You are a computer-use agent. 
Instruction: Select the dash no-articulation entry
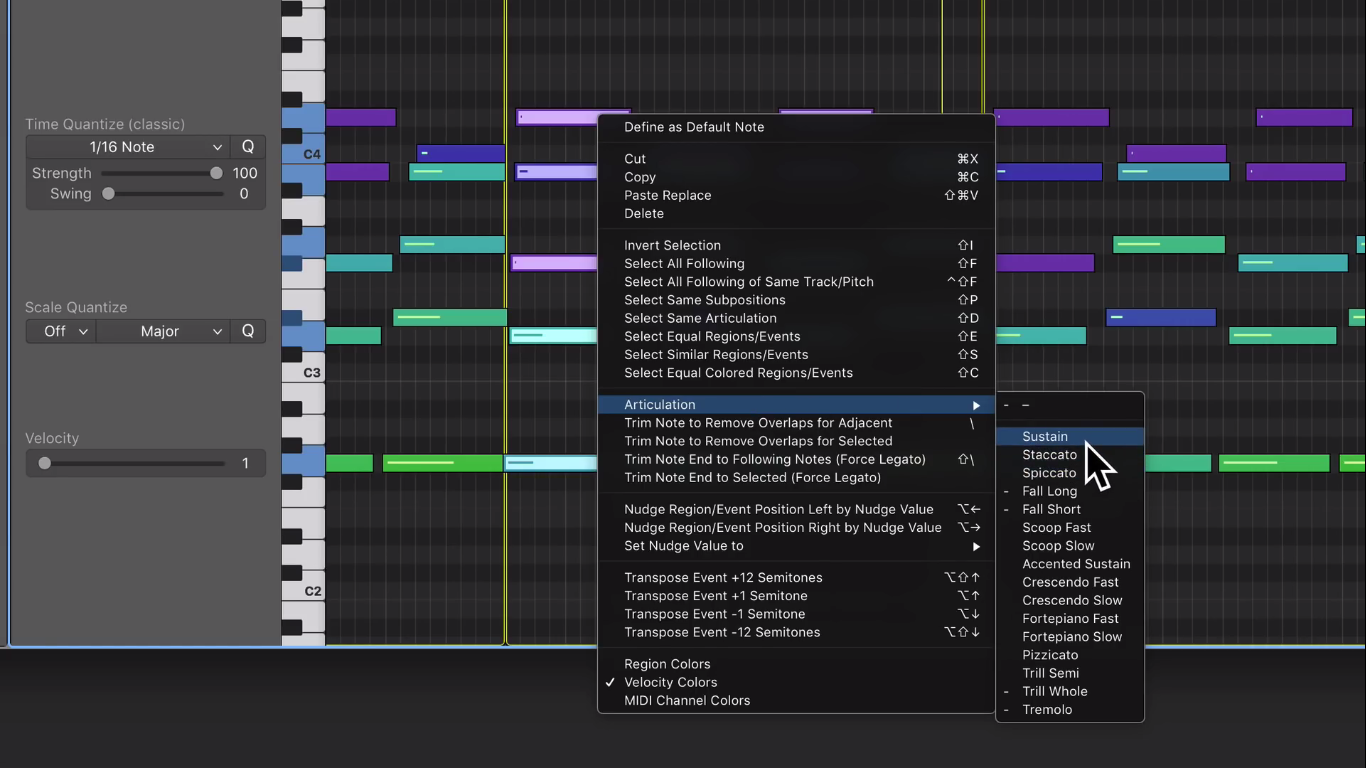tap(1070, 405)
